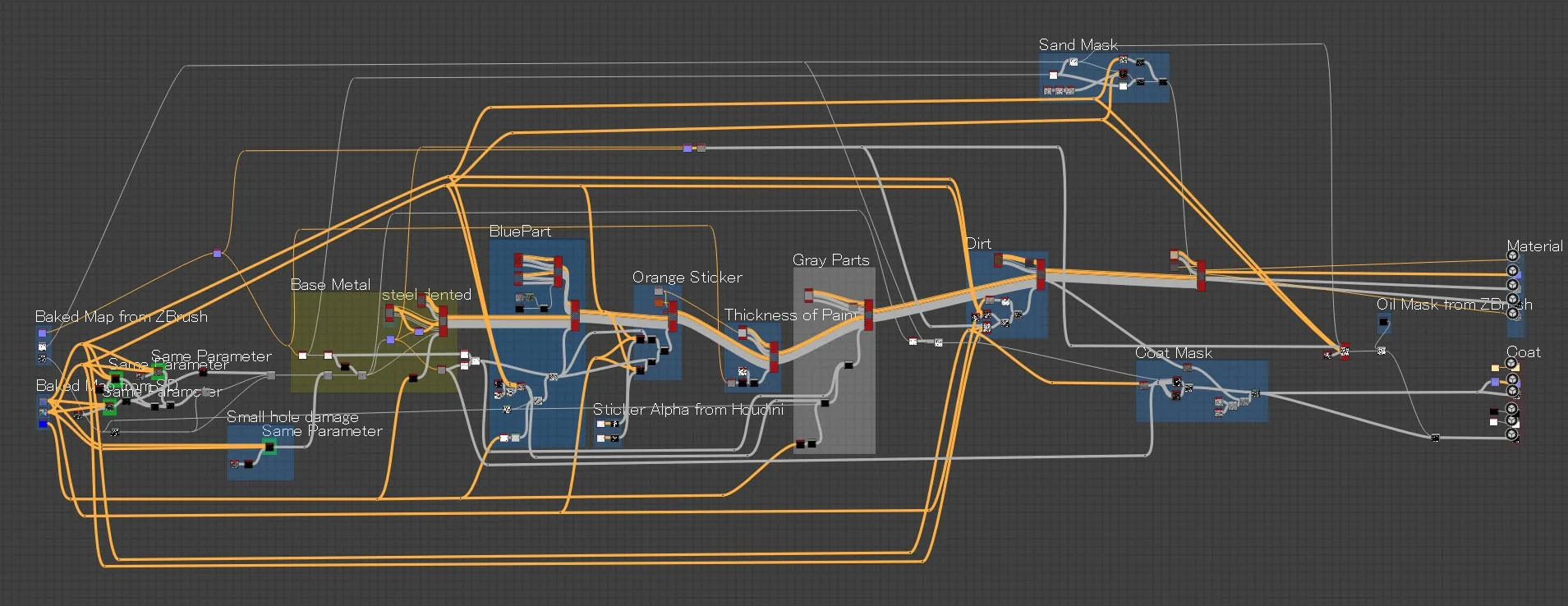This screenshot has height=606, width=1568.
Task: Click the Coat Mask frame title
Action: [x=1173, y=353]
